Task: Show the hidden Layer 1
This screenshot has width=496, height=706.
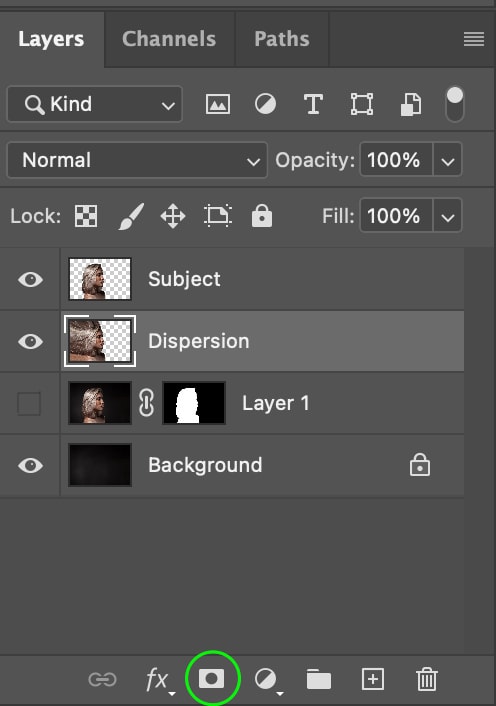Action: pyautogui.click(x=29, y=403)
